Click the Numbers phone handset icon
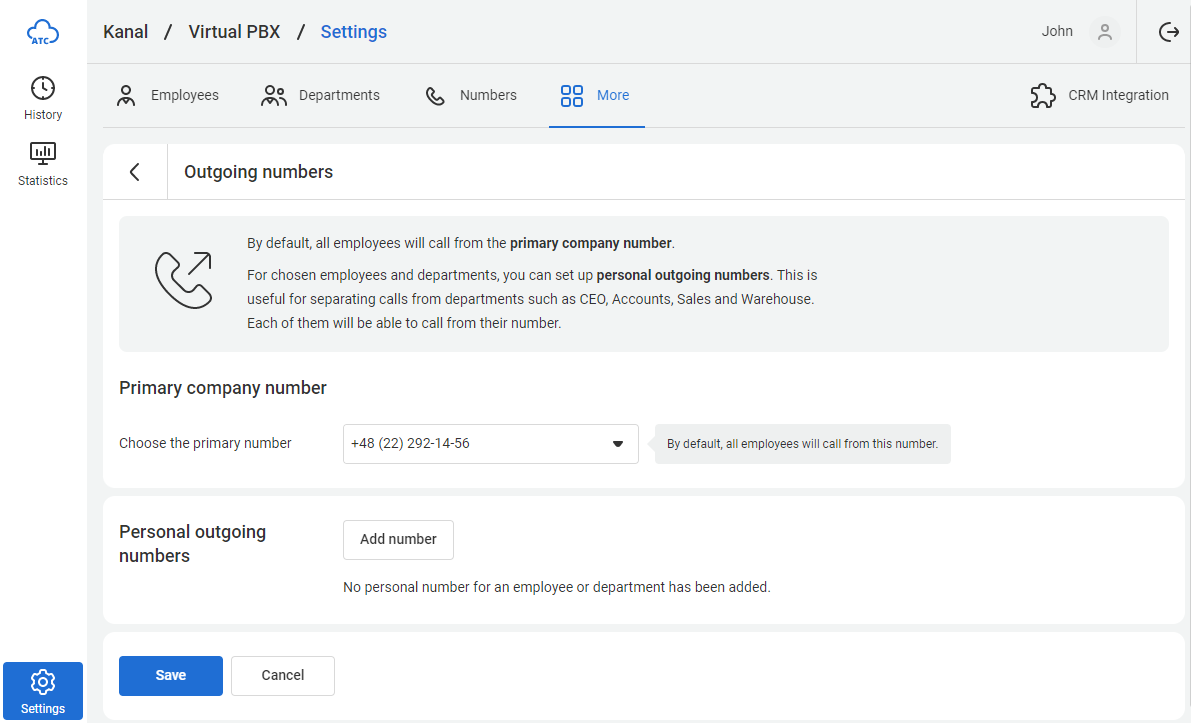The width and height of the screenshot is (1191, 723). tap(435, 96)
